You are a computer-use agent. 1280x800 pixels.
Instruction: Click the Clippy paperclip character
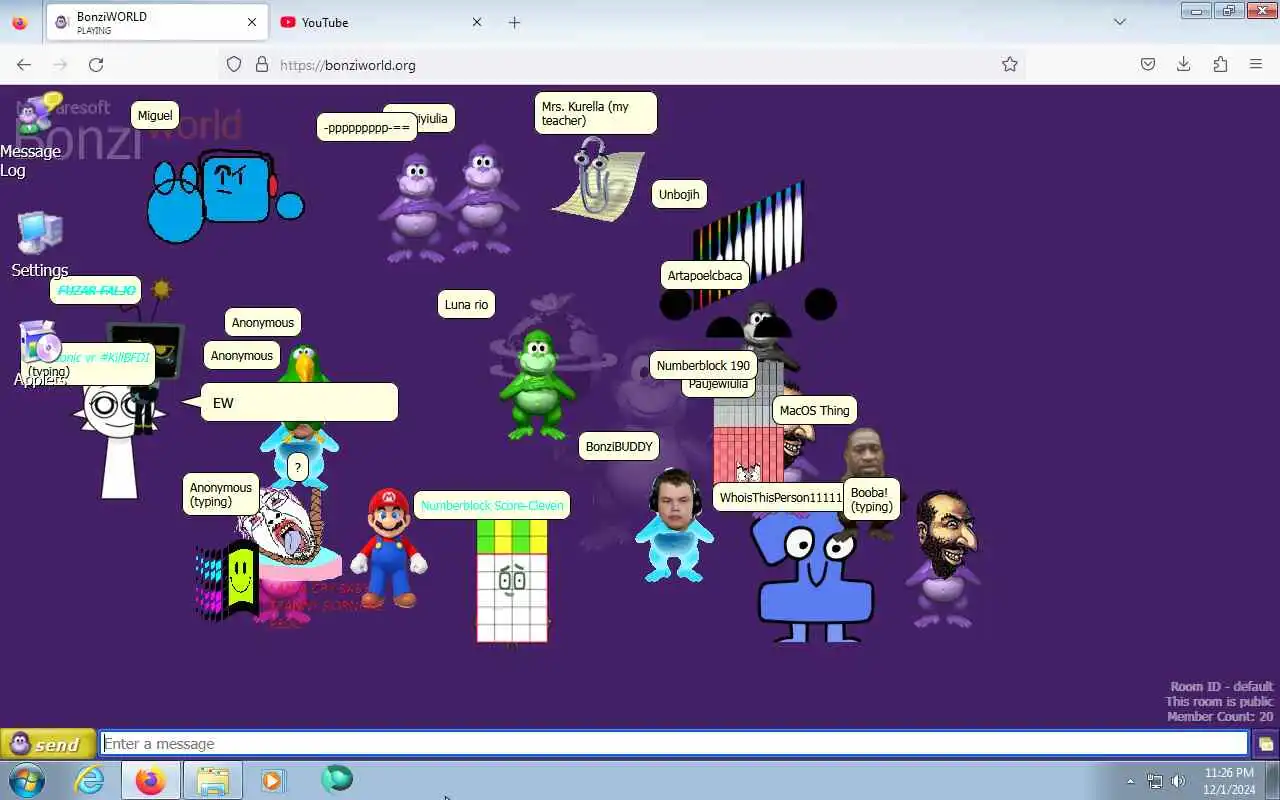coord(600,178)
